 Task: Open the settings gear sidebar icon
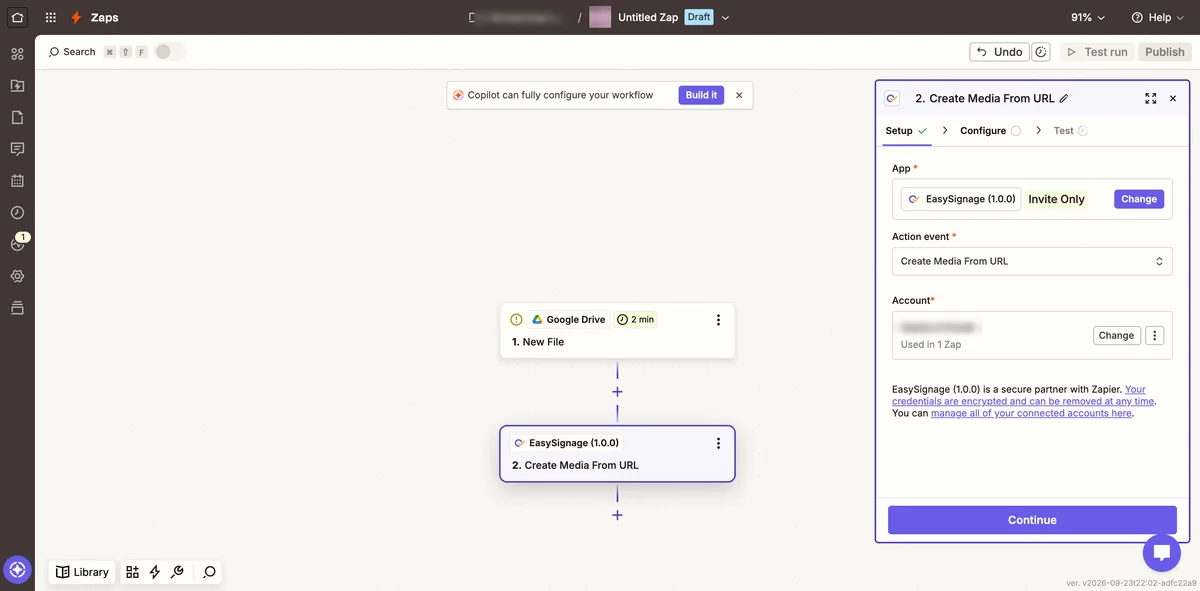pos(17,276)
